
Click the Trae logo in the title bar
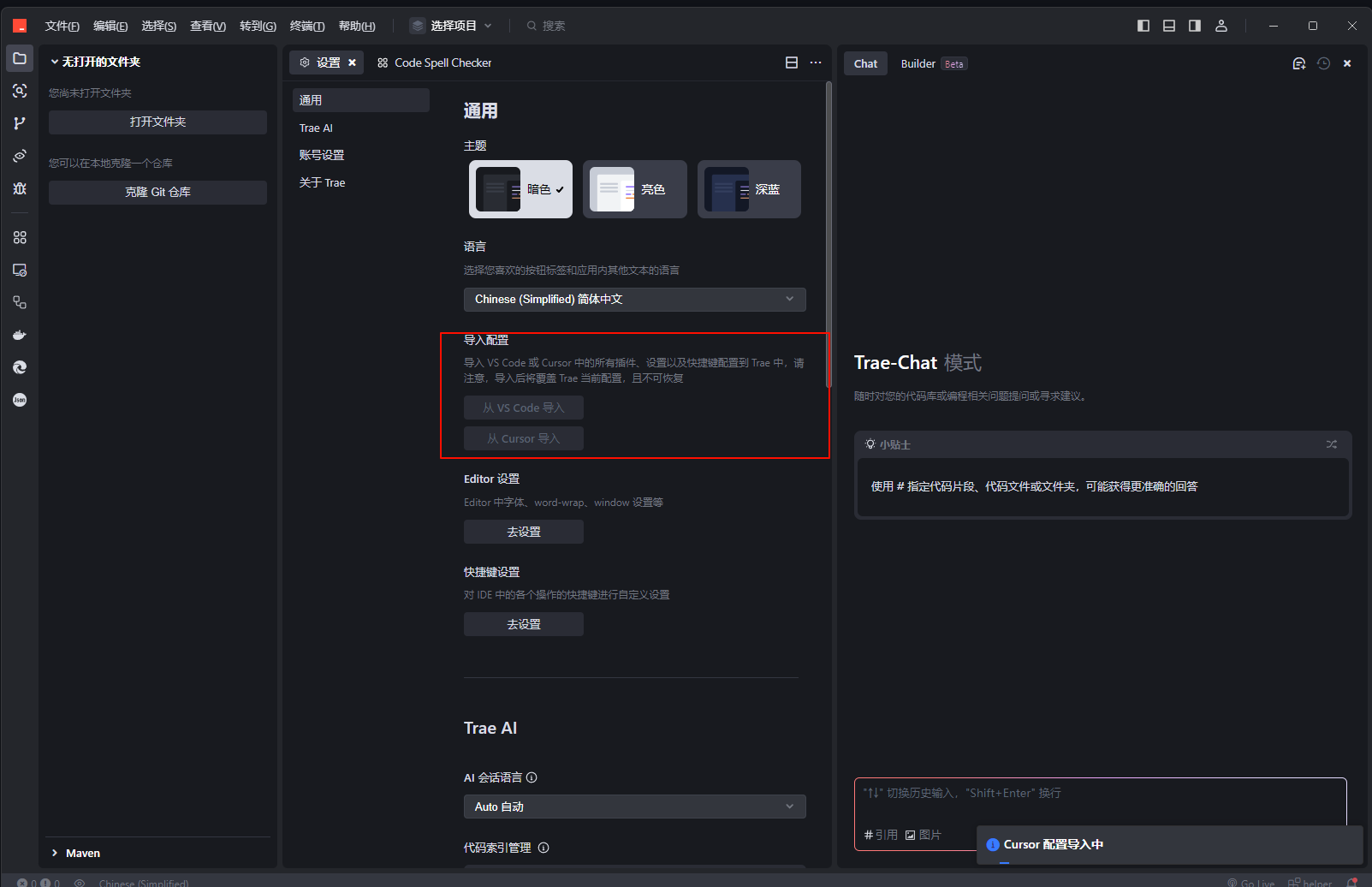point(20,26)
